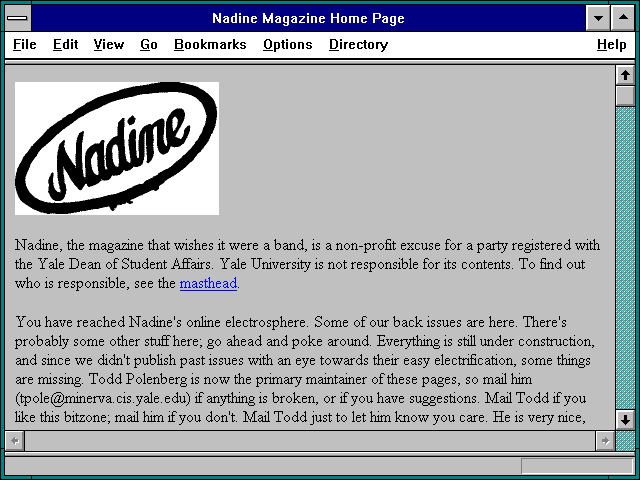The height and width of the screenshot is (480, 640).
Task: Click the name Todd Polenberg in text
Action: point(138,379)
